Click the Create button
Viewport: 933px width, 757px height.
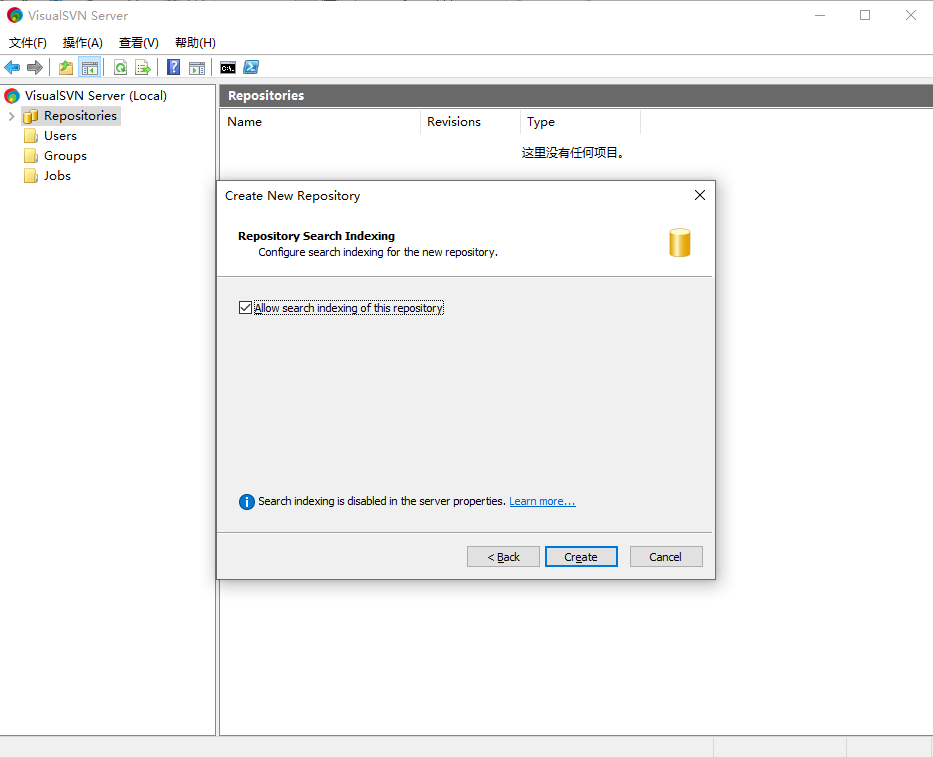coord(581,557)
